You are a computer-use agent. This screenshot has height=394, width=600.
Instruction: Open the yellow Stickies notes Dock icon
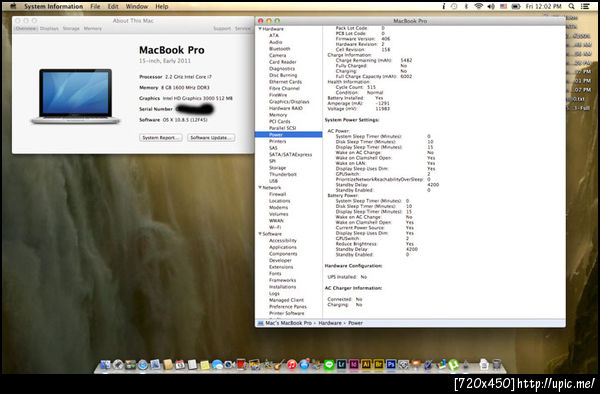[205, 365]
